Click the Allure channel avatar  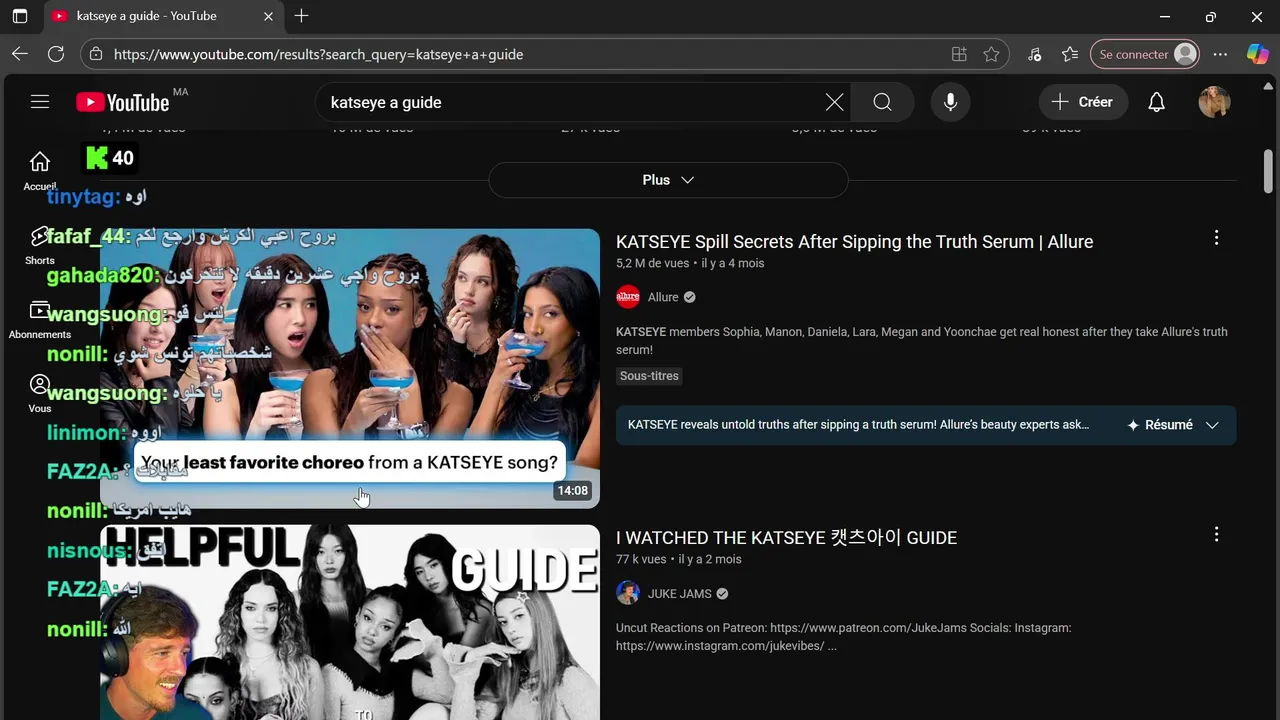tap(628, 297)
